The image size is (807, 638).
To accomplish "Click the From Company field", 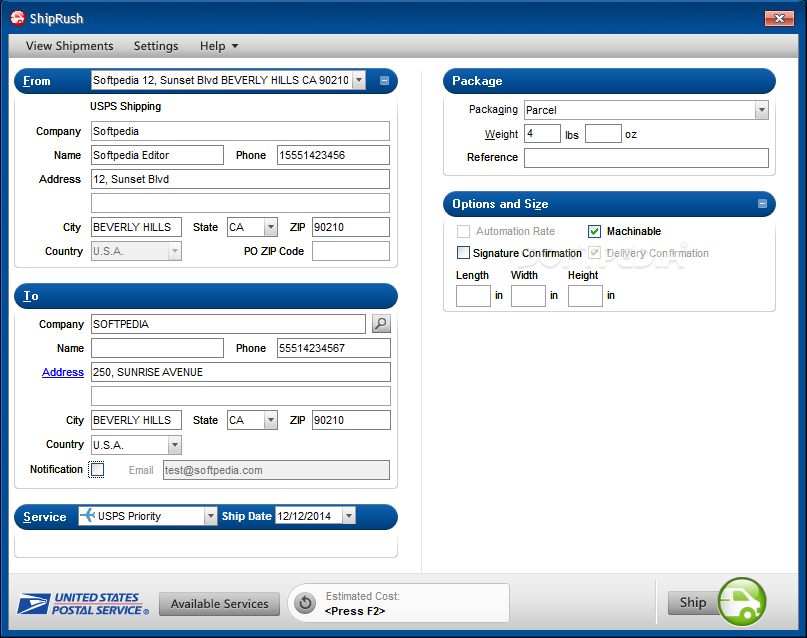I will 240,131.
